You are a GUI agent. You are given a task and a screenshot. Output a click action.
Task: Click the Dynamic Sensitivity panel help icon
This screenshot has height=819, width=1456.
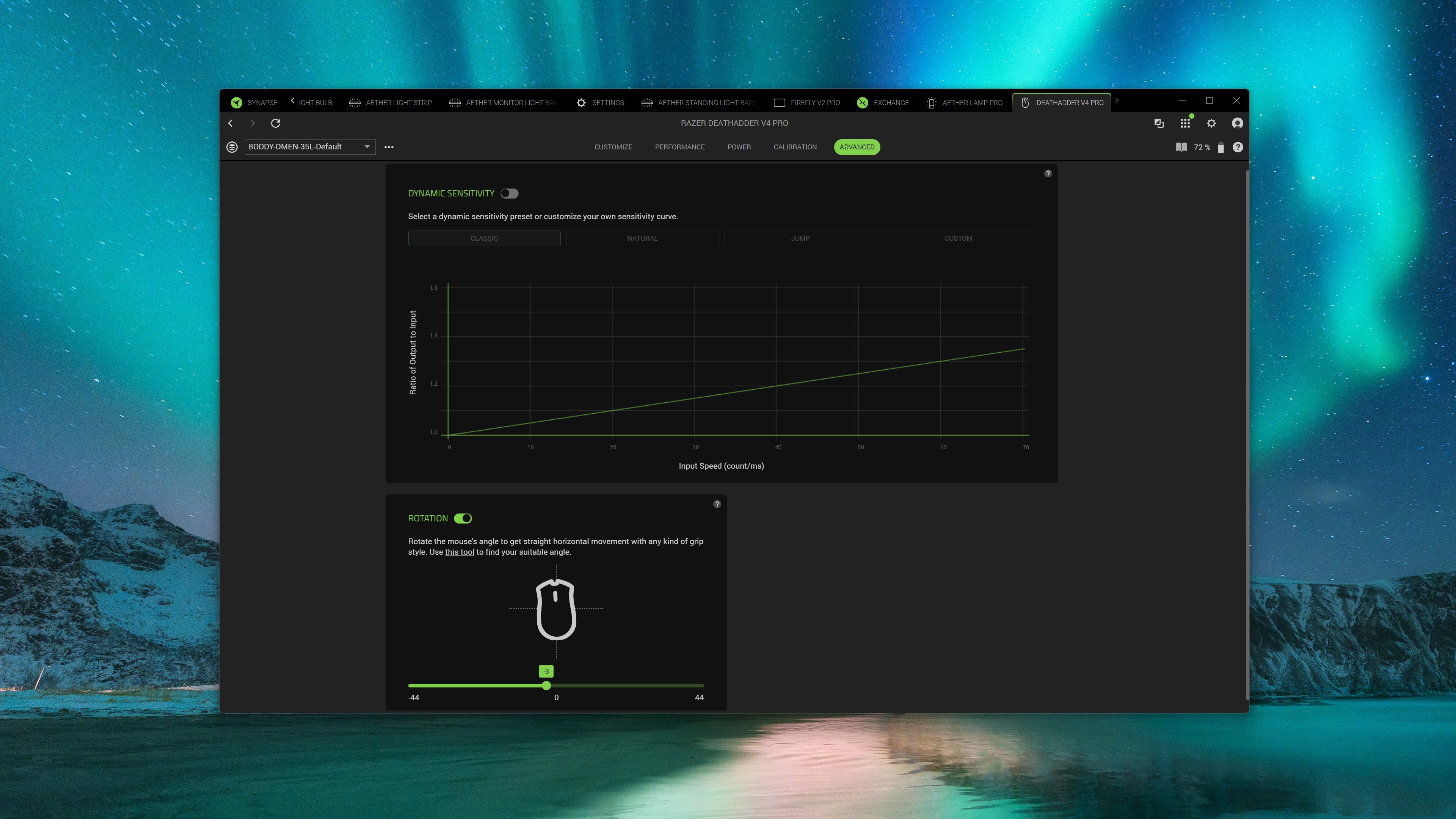click(x=1048, y=174)
